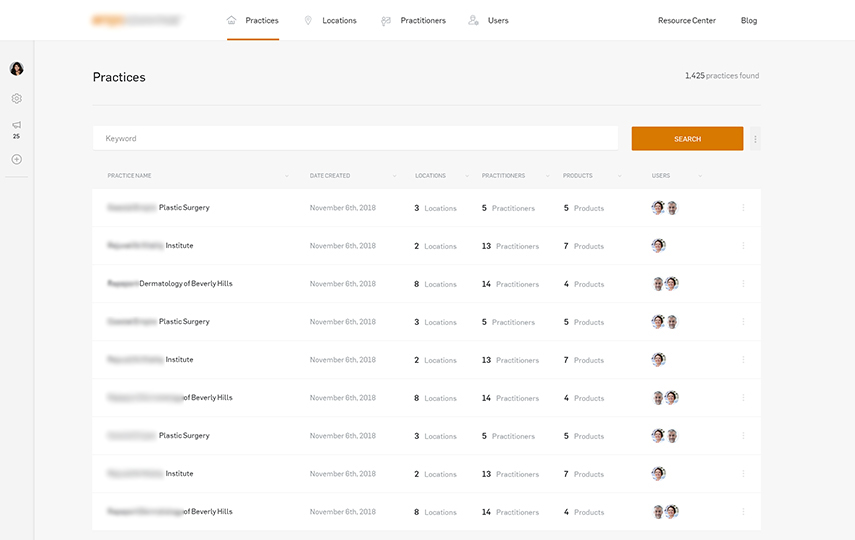Click user avatar in third Institute row
This screenshot has width=855, height=540.
659,473
